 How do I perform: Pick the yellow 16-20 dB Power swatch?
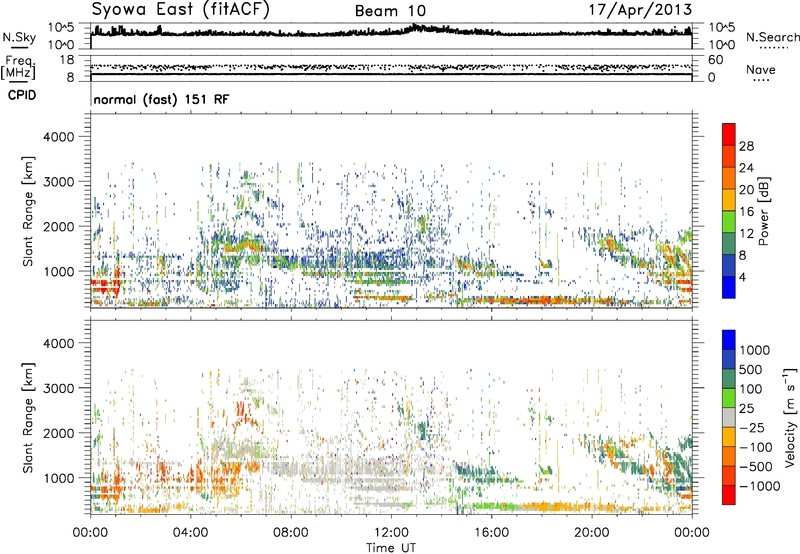click(x=729, y=199)
